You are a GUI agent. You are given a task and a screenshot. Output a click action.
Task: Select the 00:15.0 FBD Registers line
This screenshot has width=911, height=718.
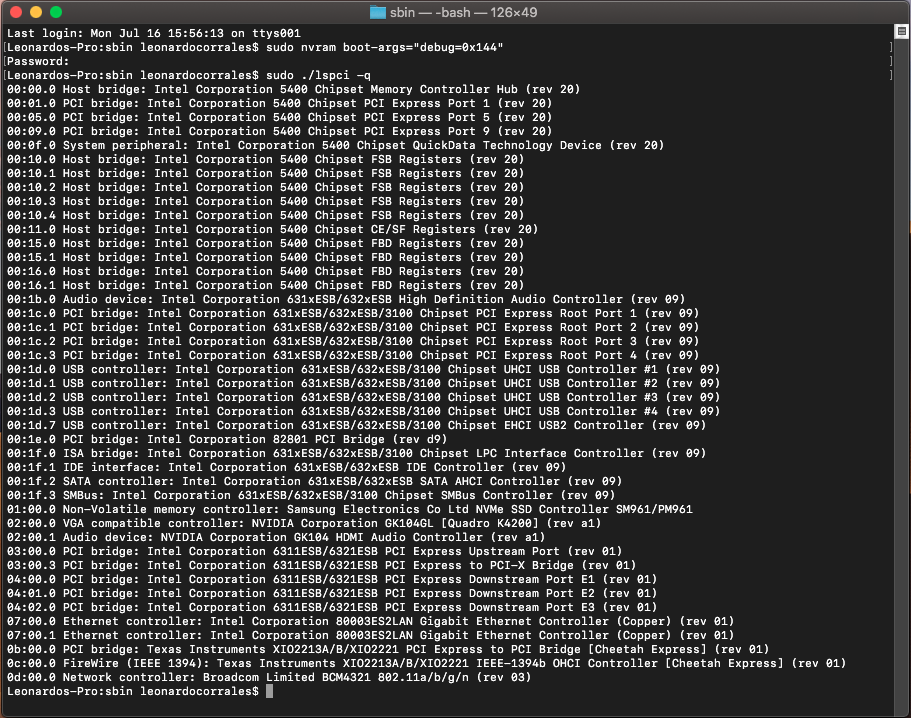coord(266,243)
